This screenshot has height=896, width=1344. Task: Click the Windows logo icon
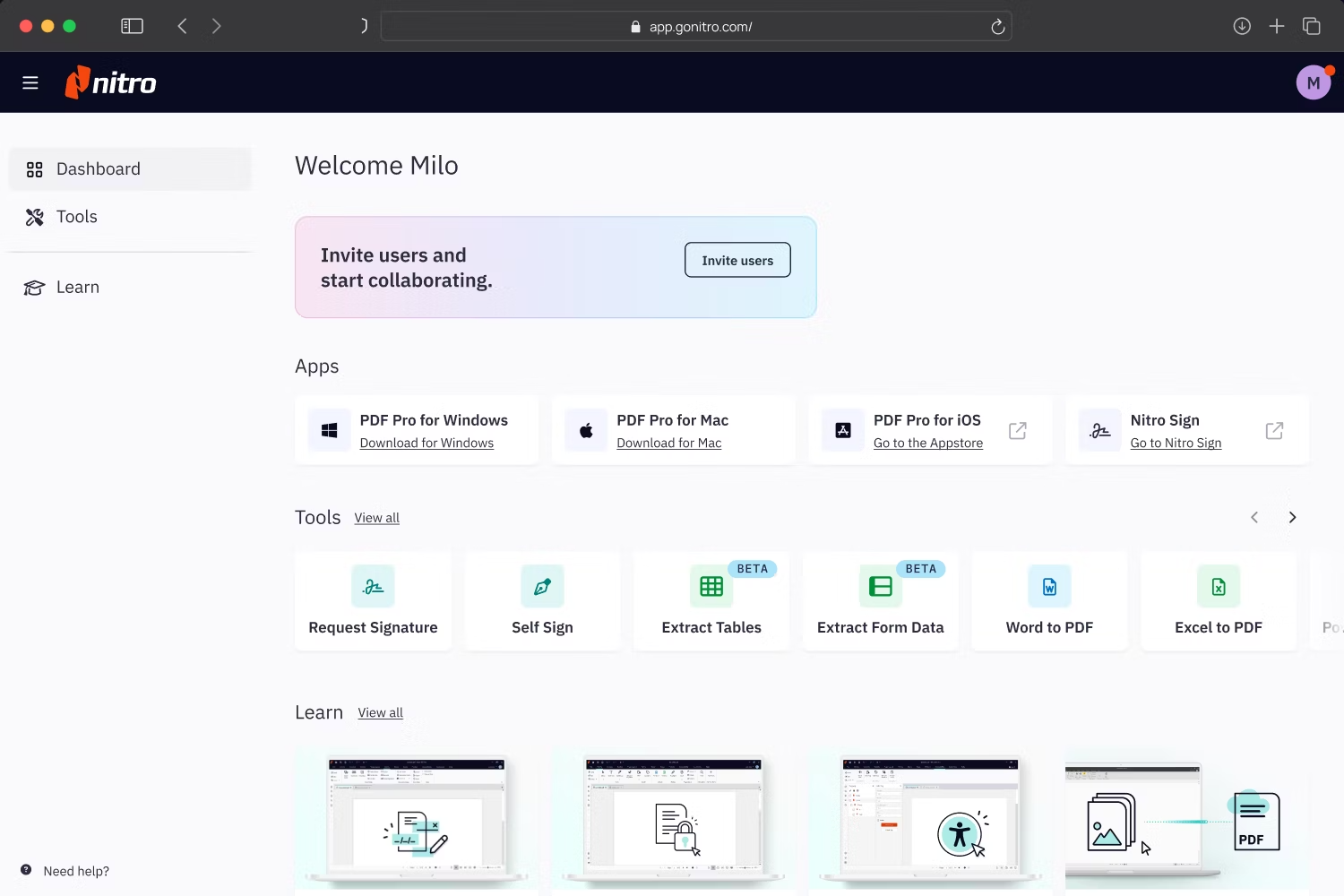point(330,431)
